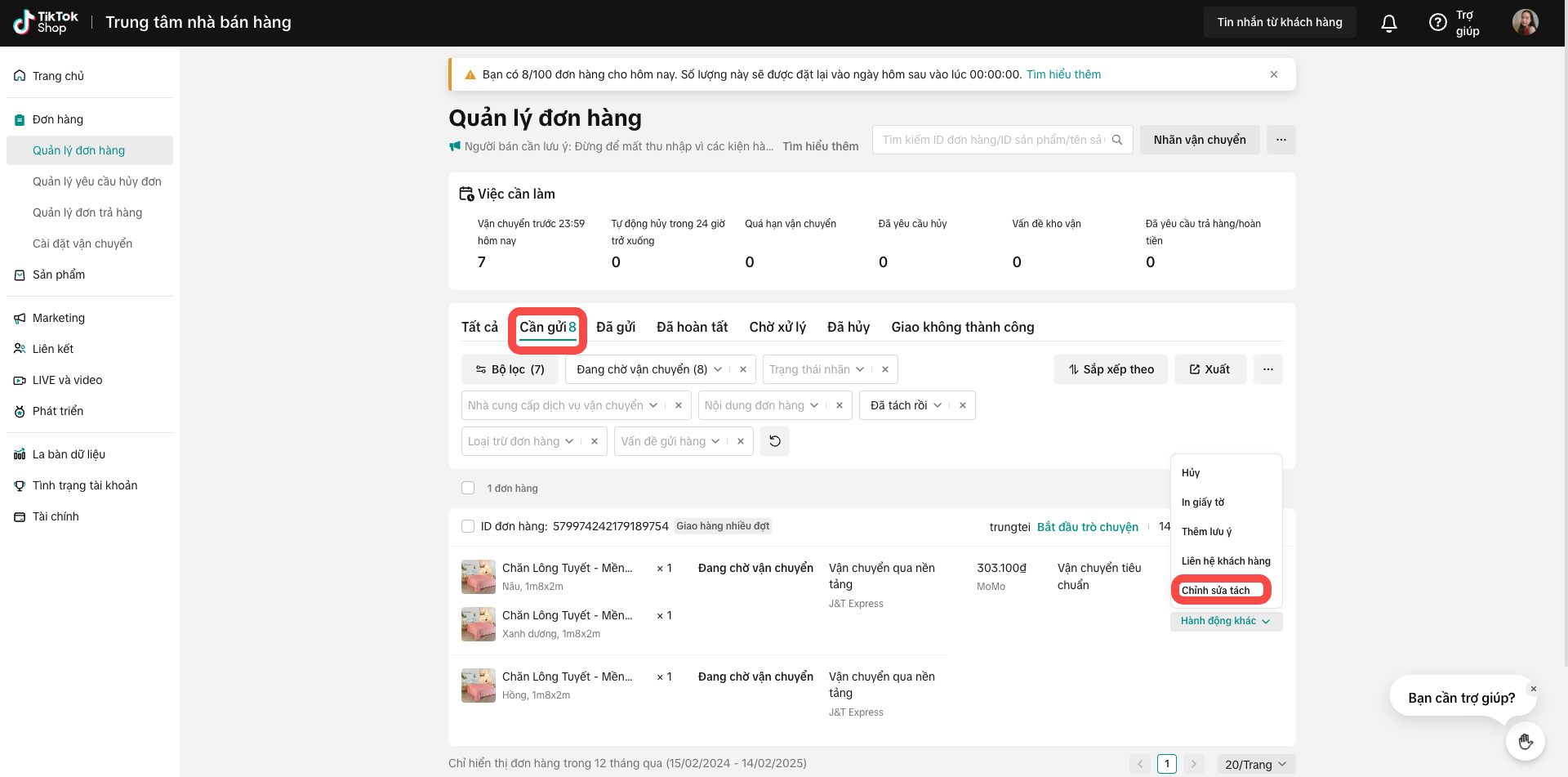Switch to the Đã gửi tab
Viewport: 1568px width, 777px height.
pos(616,327)
